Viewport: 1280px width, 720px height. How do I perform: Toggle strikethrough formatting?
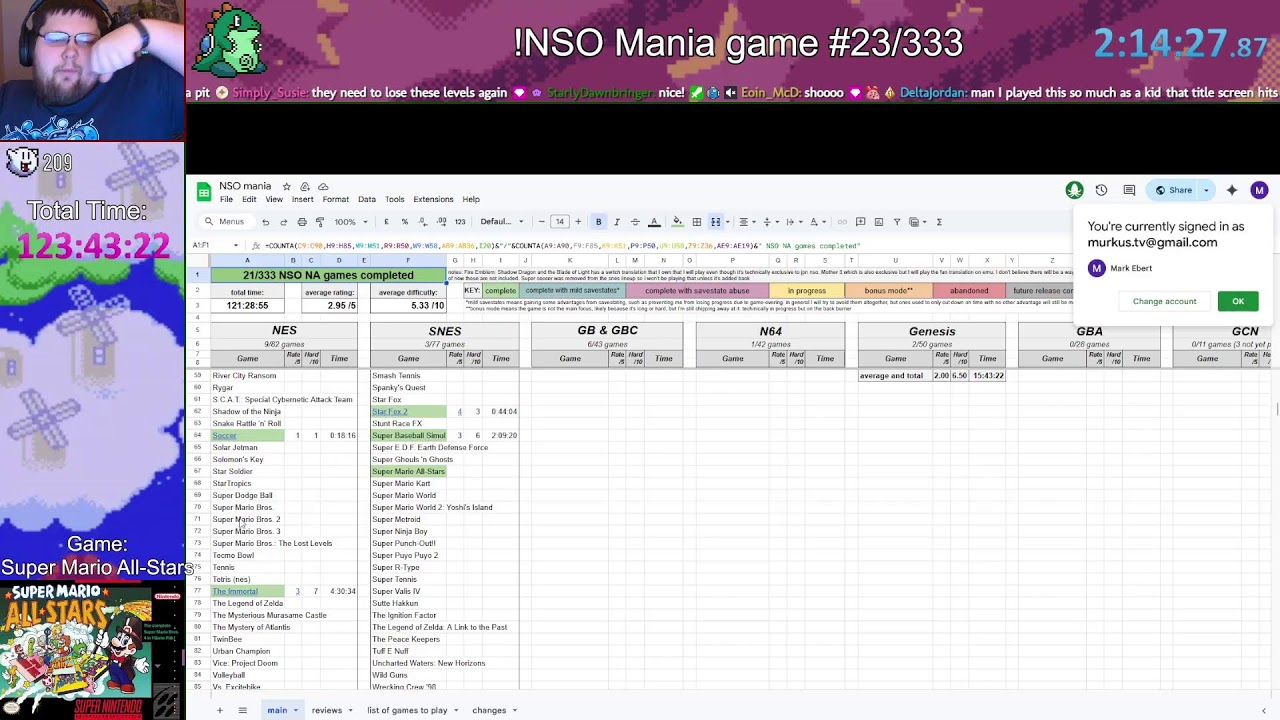pos(634,222)
